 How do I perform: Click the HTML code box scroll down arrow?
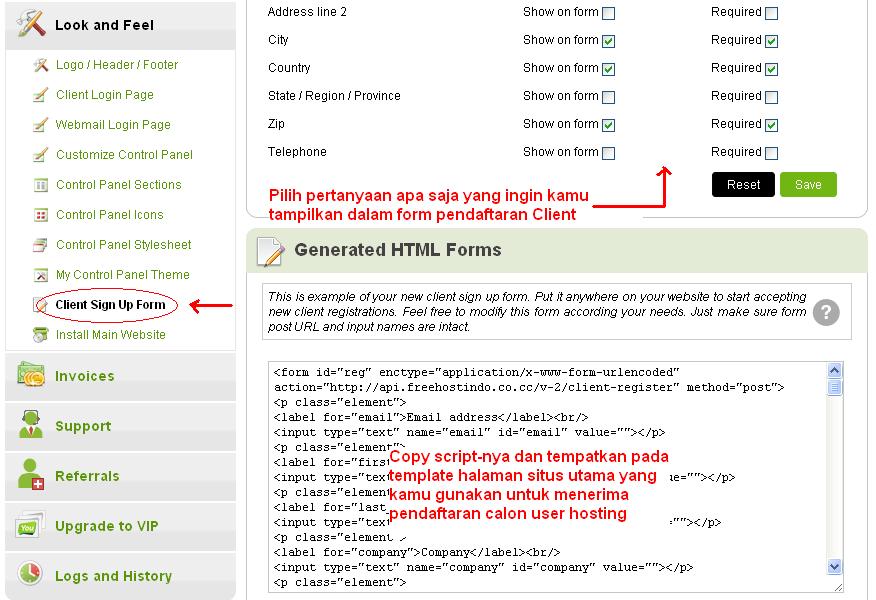[x=834, y=566]
